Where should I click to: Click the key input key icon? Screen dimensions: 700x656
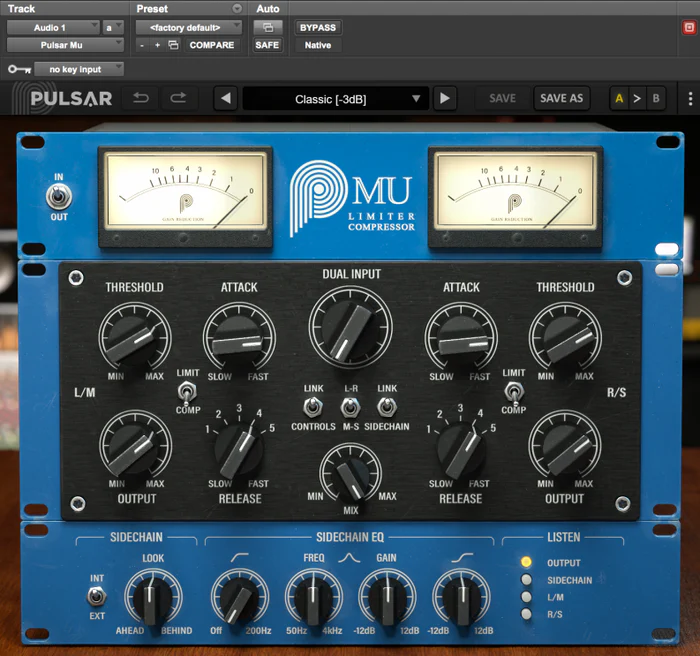[17, 69]
